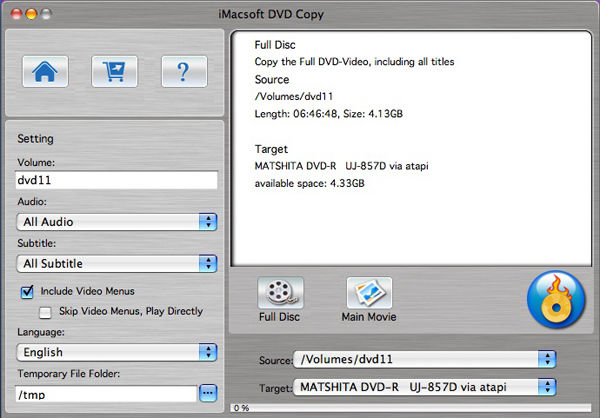Select the Full Disc film reel icon
The image size is (600, 418).
[280, 293]
